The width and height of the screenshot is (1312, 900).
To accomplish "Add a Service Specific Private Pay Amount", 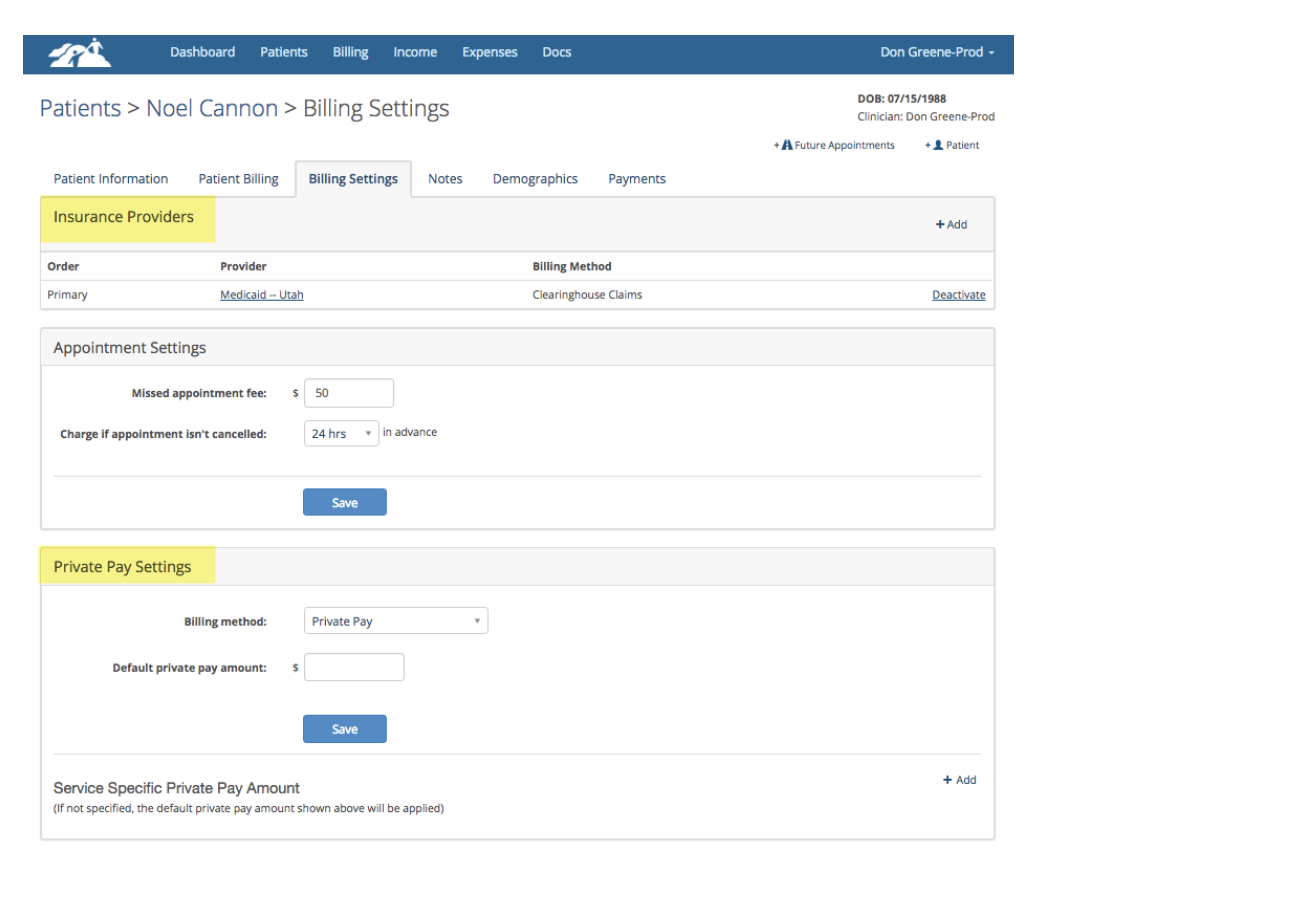I will [x=960, y=780].
